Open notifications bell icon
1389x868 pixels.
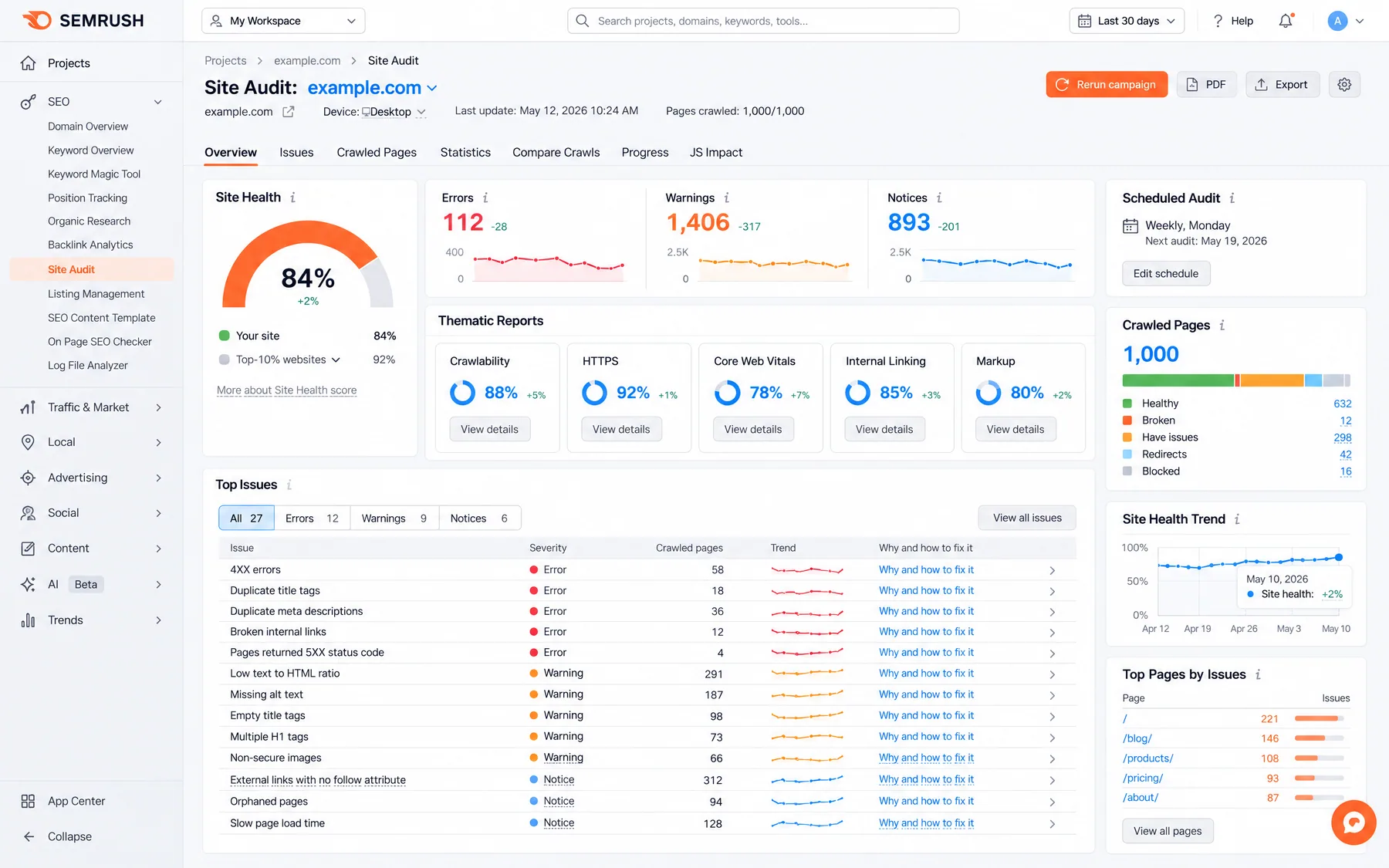(x=1286, y=21)
